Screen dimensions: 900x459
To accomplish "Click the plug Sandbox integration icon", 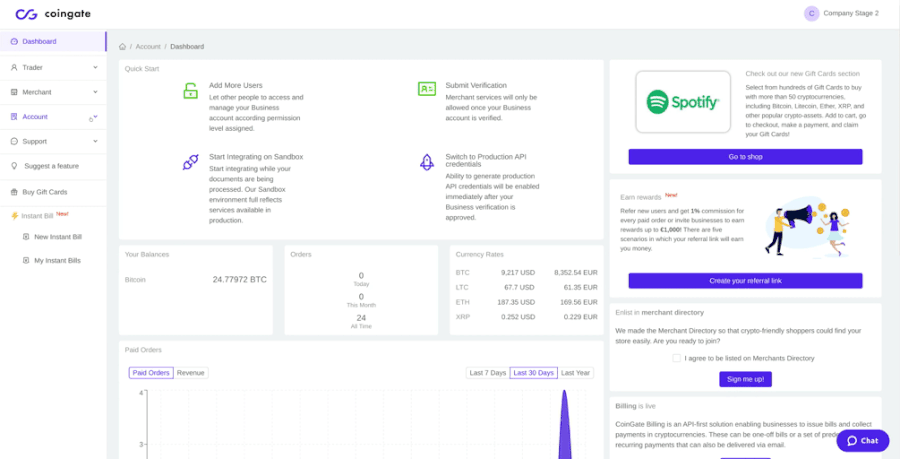I will [191, 162].
